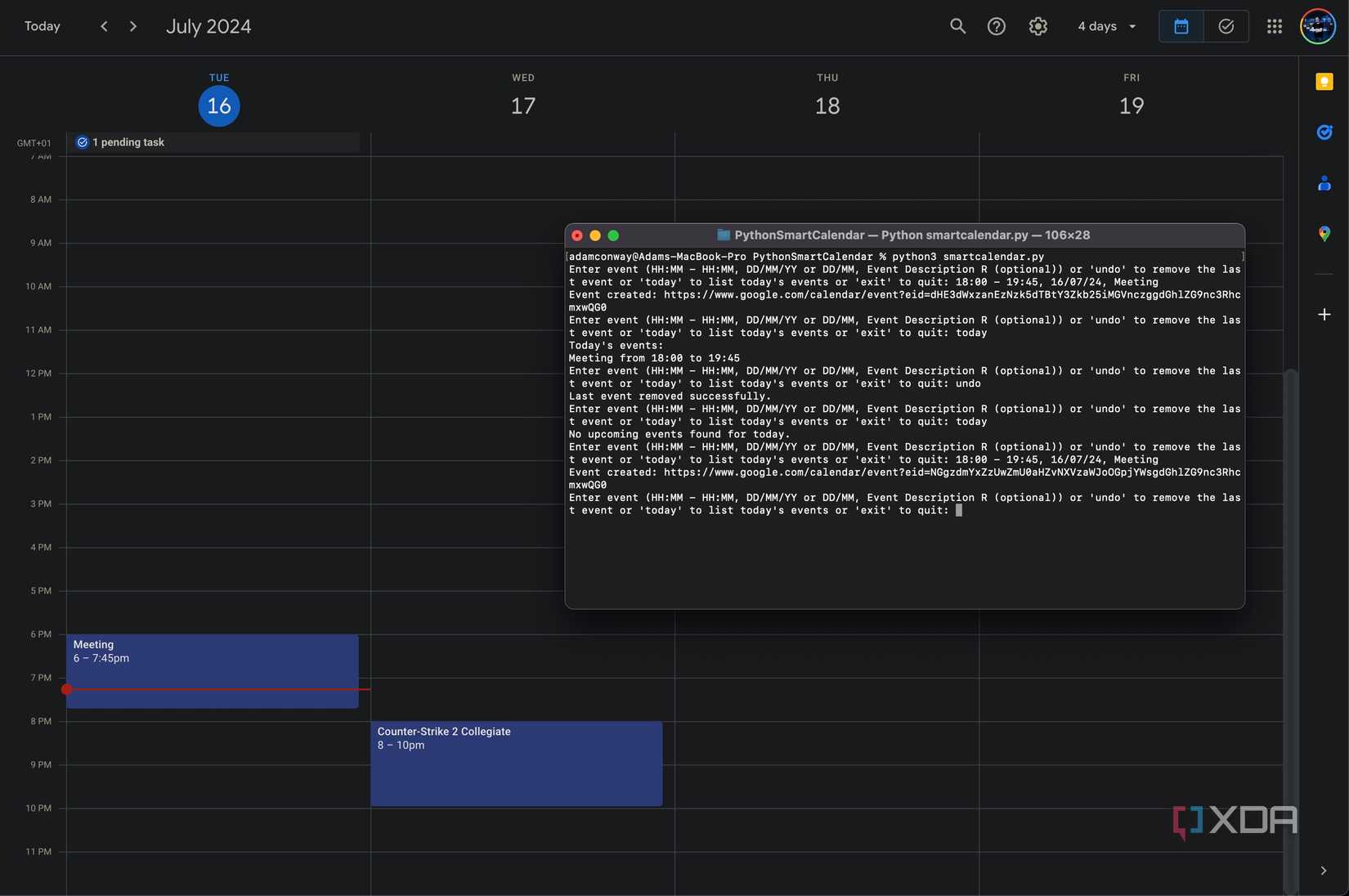Open the Tasks side panel
This screenshot has width=1349, height=896.
(x=1324, y=132)
